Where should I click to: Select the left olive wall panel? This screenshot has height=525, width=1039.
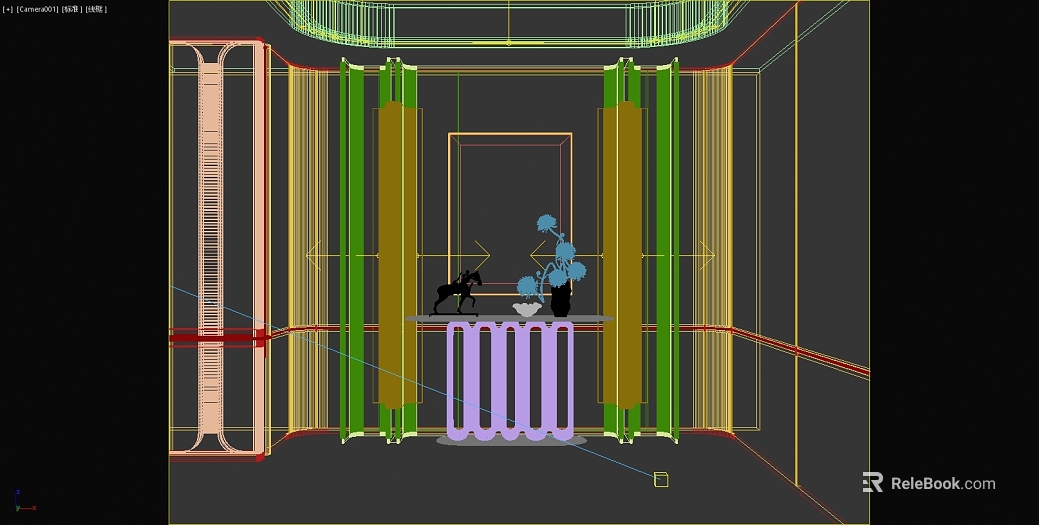(x=396, y=255)
